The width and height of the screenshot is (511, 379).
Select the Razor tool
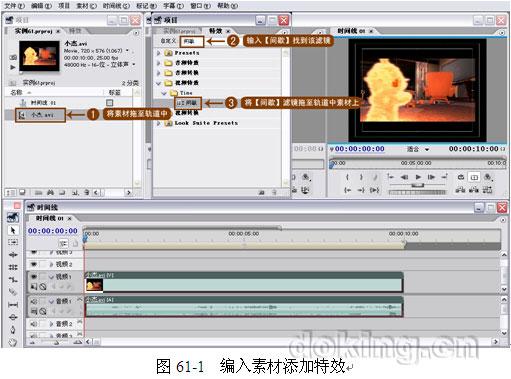(13, 292)
